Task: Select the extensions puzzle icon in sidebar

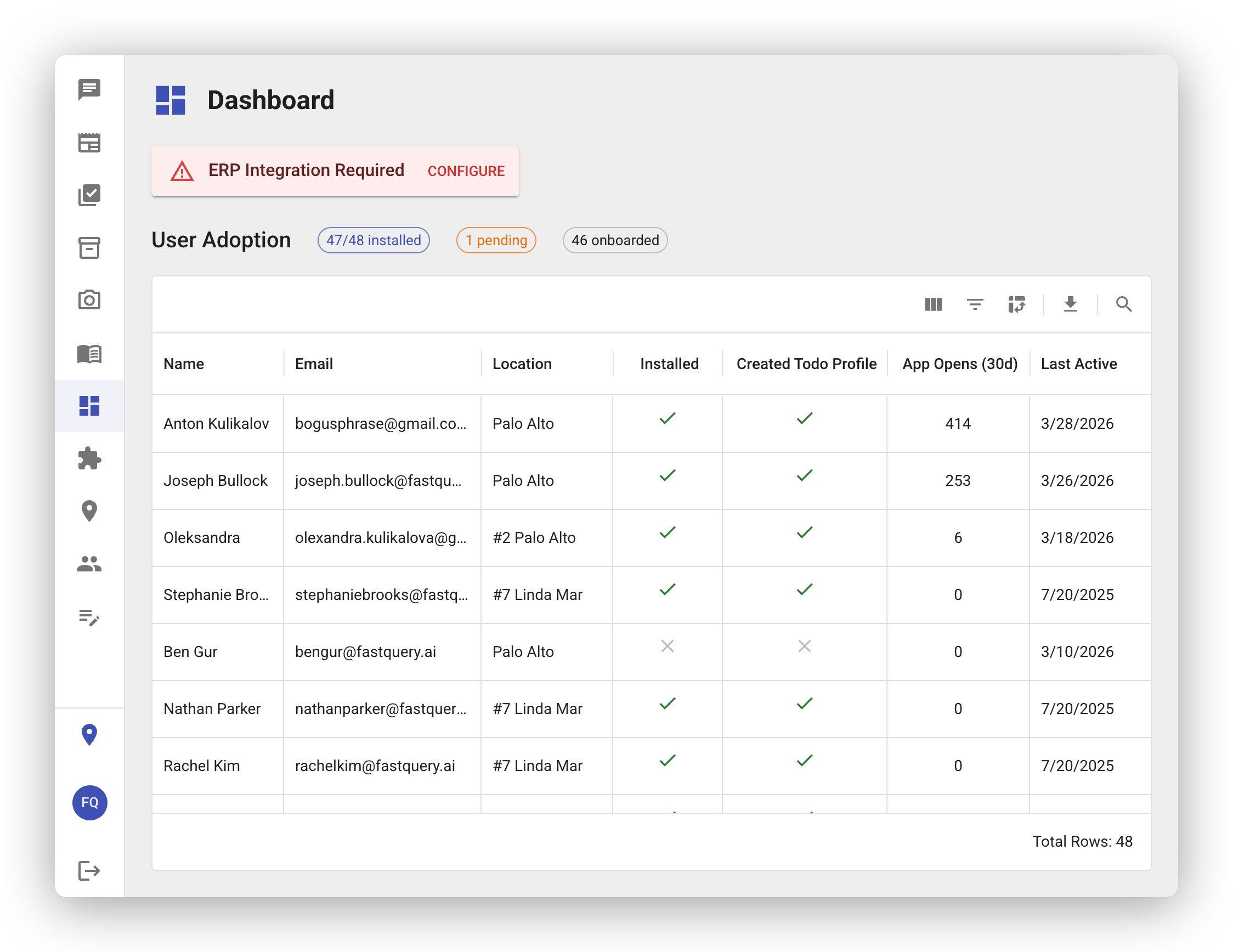Action: coord(89,458)
